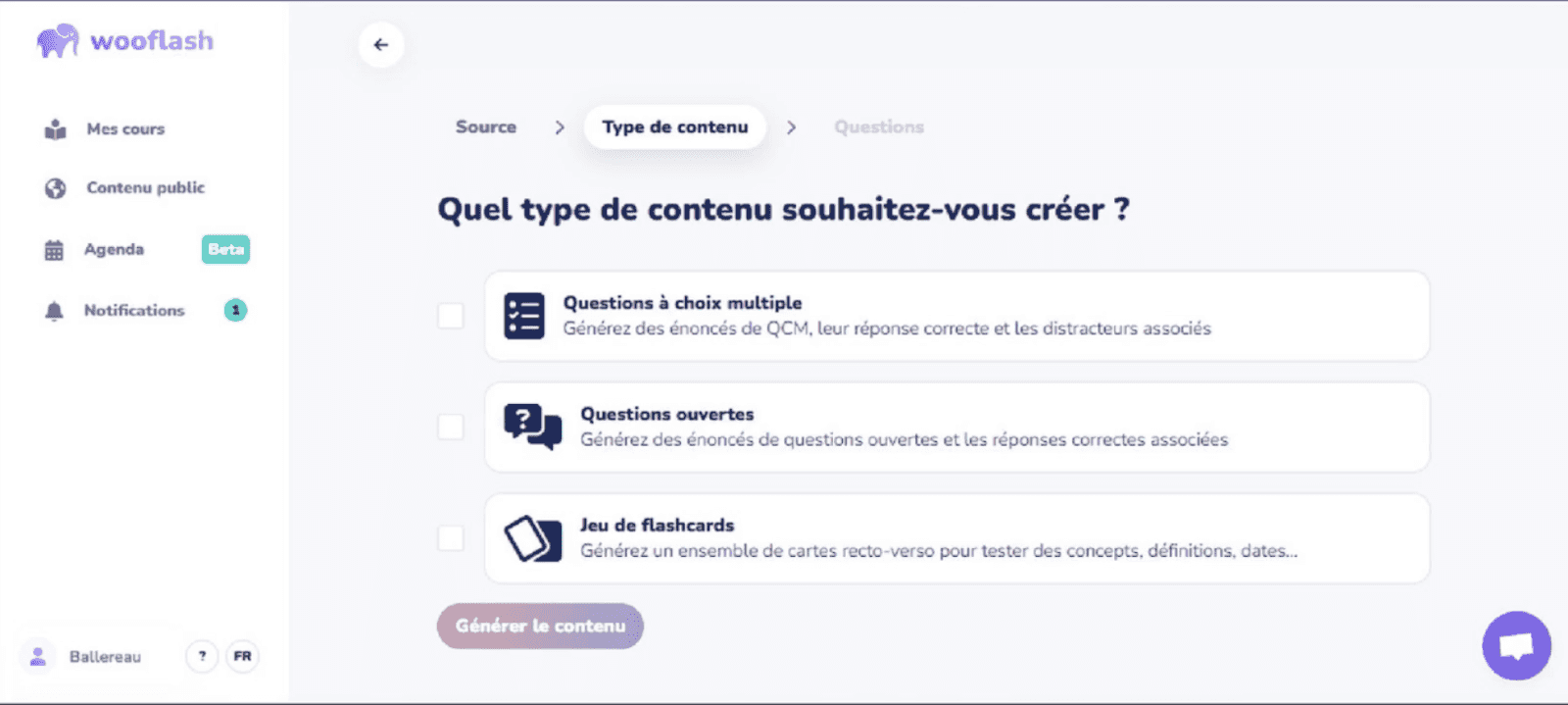Click the Notifications bell icon
The height and width of the screenshot is (705, 1568).
[x=54, y=311]
